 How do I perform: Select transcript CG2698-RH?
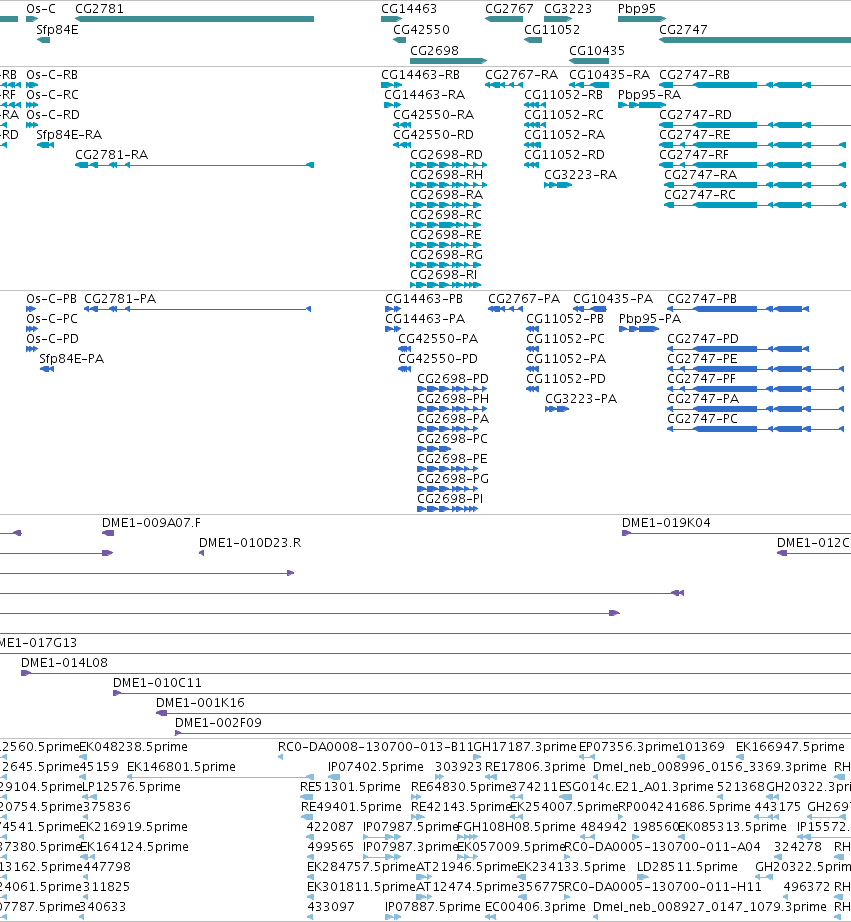point(446,175)
